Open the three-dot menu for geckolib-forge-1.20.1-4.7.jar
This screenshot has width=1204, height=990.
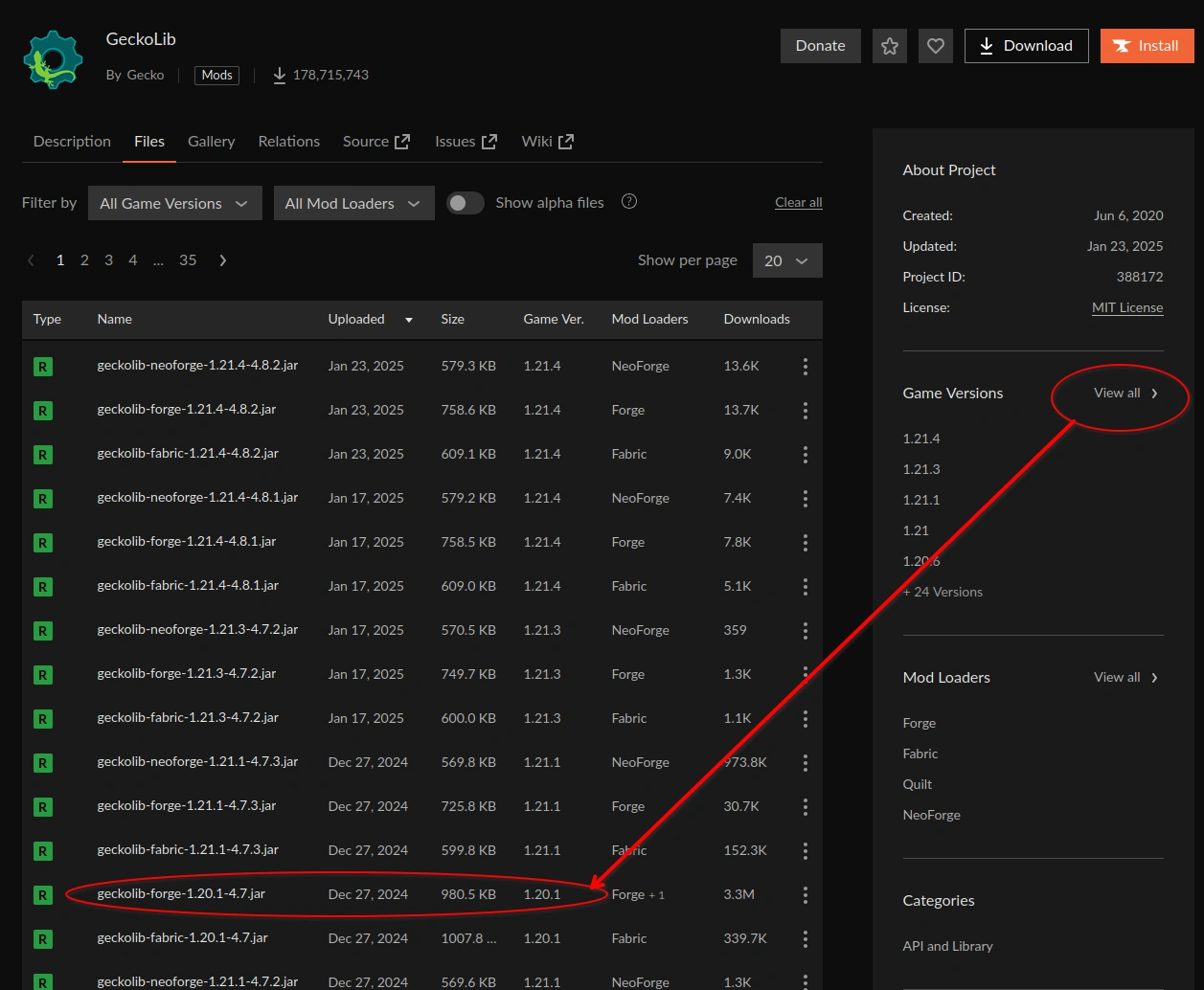pyautogui.click(x=806, y=894)
